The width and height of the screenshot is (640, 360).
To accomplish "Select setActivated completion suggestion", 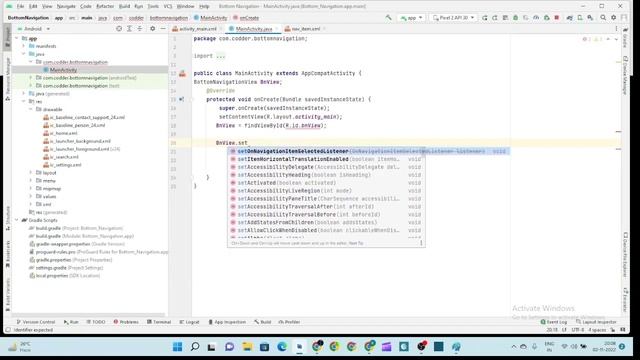I will [x=326, y=183].
